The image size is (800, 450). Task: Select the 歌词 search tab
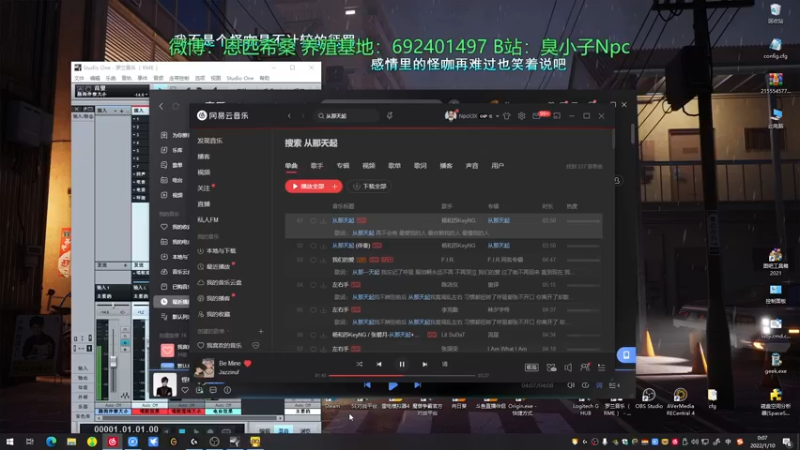click(420, 166)
